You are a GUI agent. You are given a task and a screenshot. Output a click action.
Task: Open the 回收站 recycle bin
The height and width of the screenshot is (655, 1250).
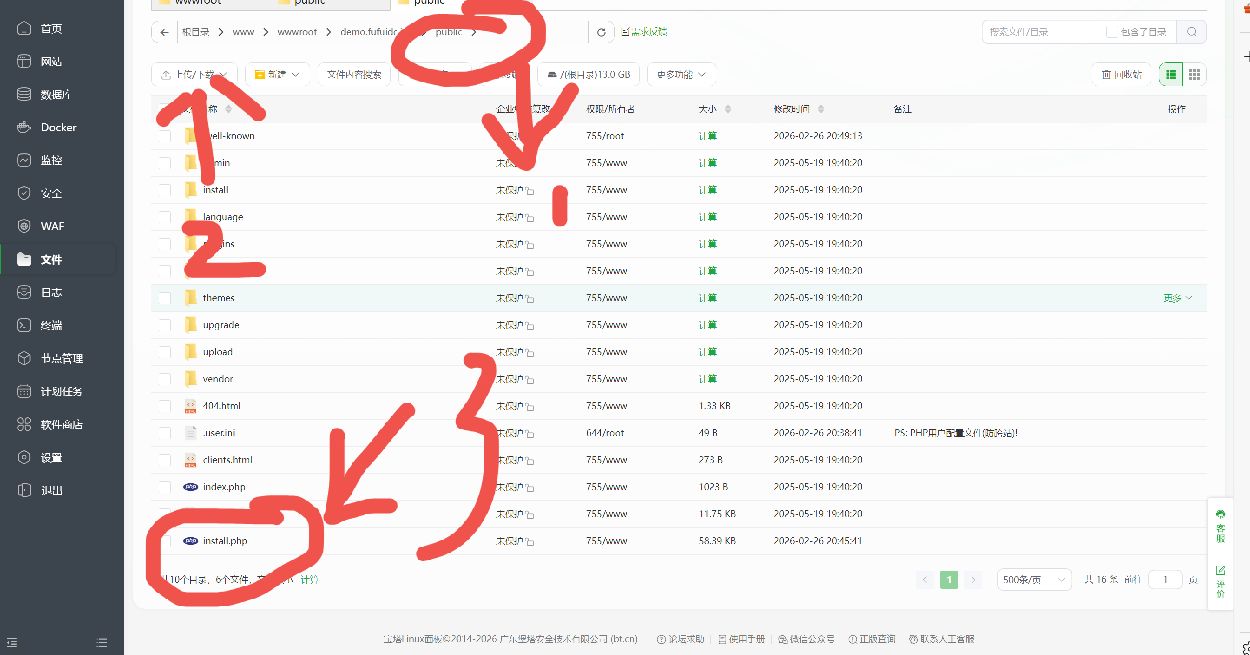click(1121, 74)
